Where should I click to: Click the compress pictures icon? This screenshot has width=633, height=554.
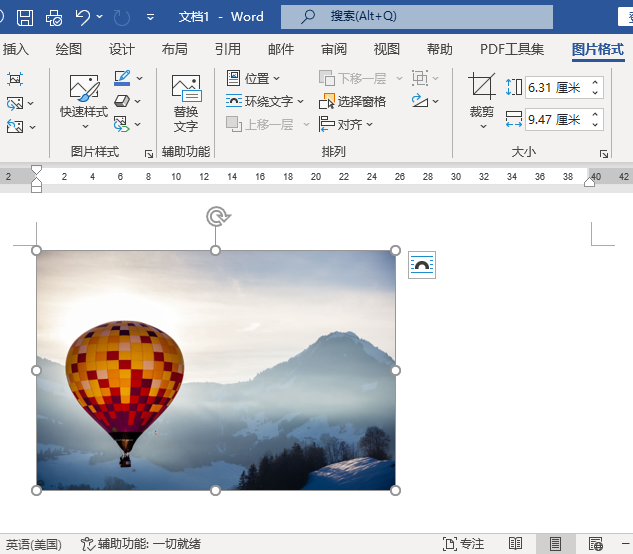(15, 79)
